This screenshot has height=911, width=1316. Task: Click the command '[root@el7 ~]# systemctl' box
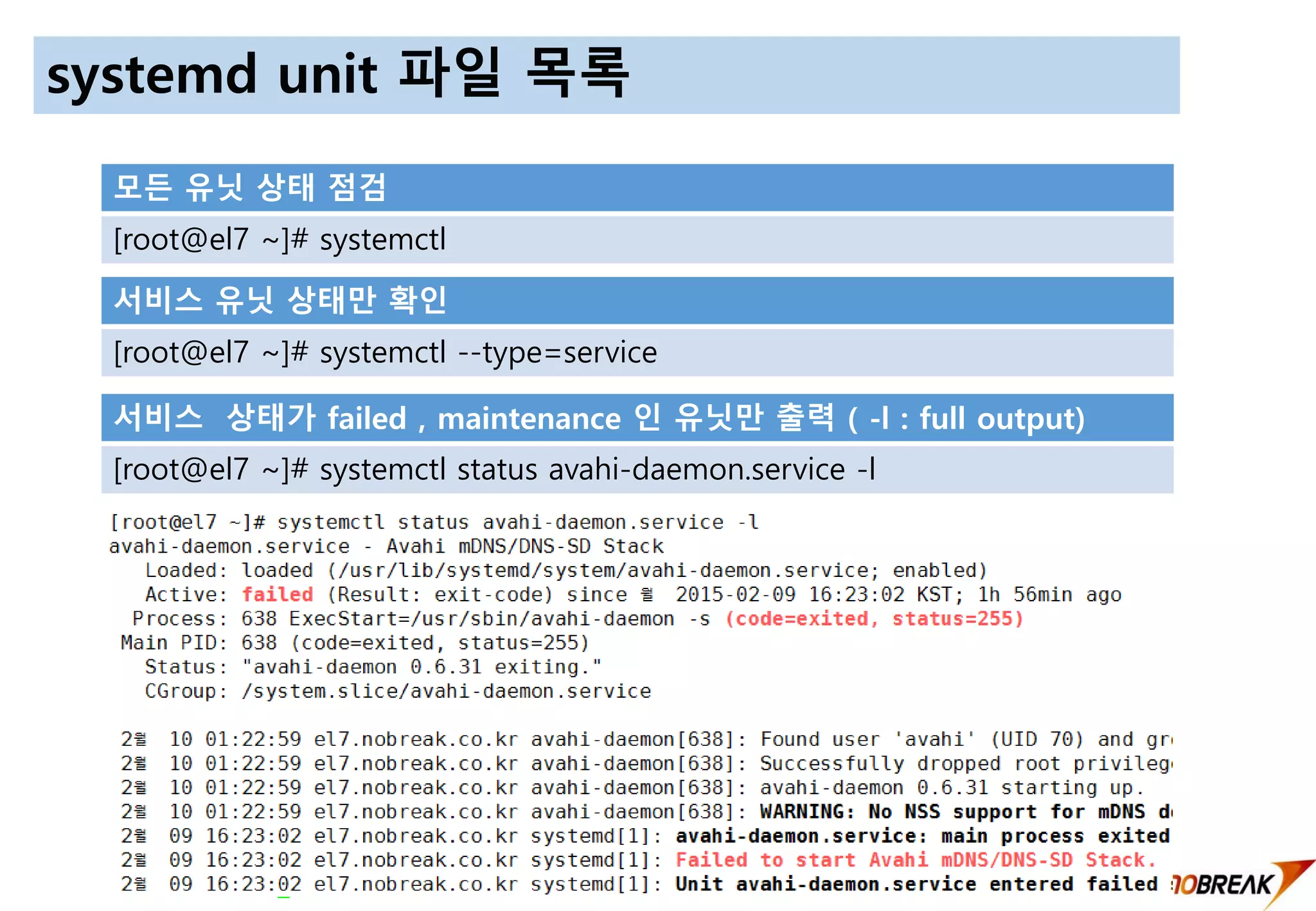click(637, 240)
